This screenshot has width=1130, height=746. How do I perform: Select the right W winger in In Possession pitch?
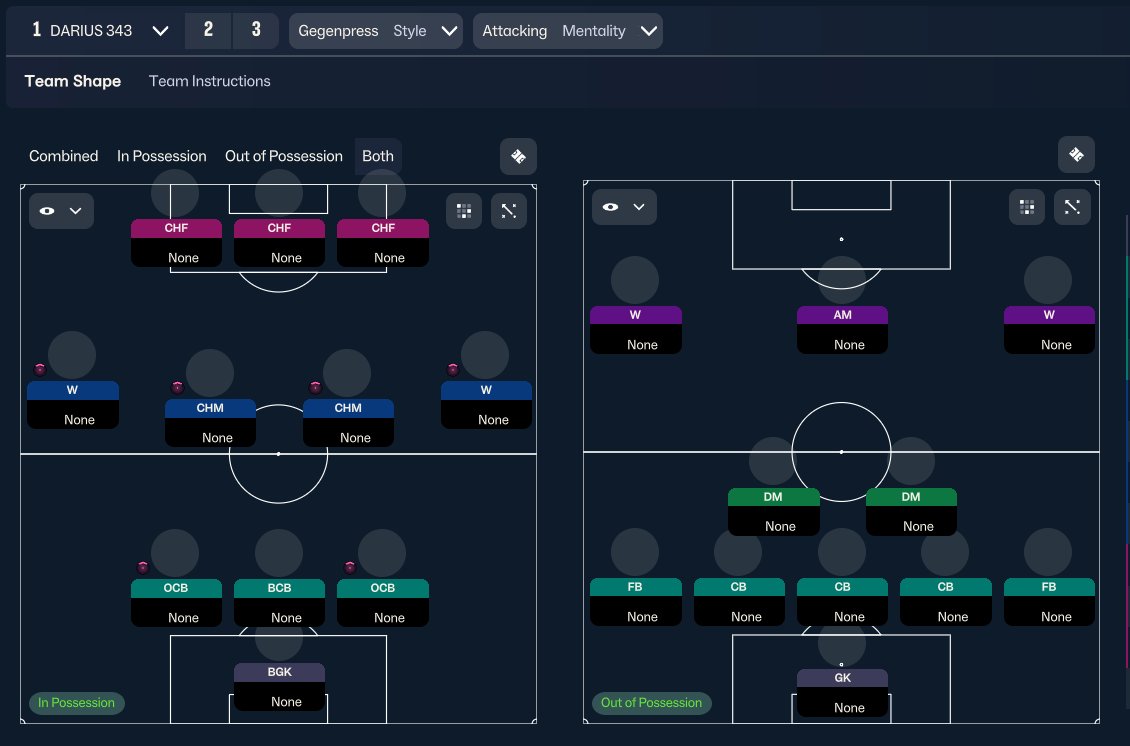point(486,405)
